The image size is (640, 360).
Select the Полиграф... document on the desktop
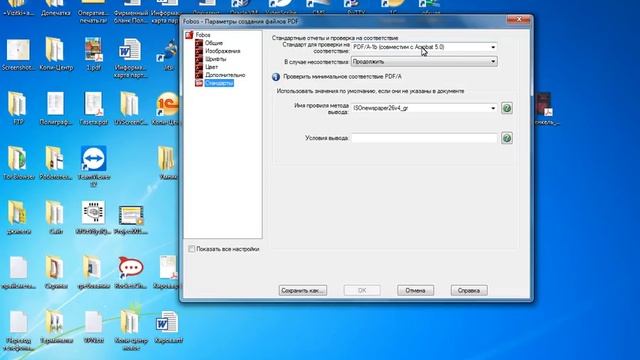click(56, 109)
